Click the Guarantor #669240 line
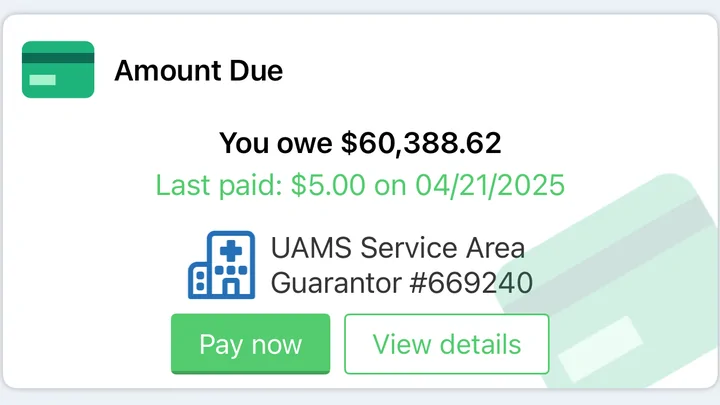Image resolution: width=720 pixels, height=405 pixels. [402, 283]
